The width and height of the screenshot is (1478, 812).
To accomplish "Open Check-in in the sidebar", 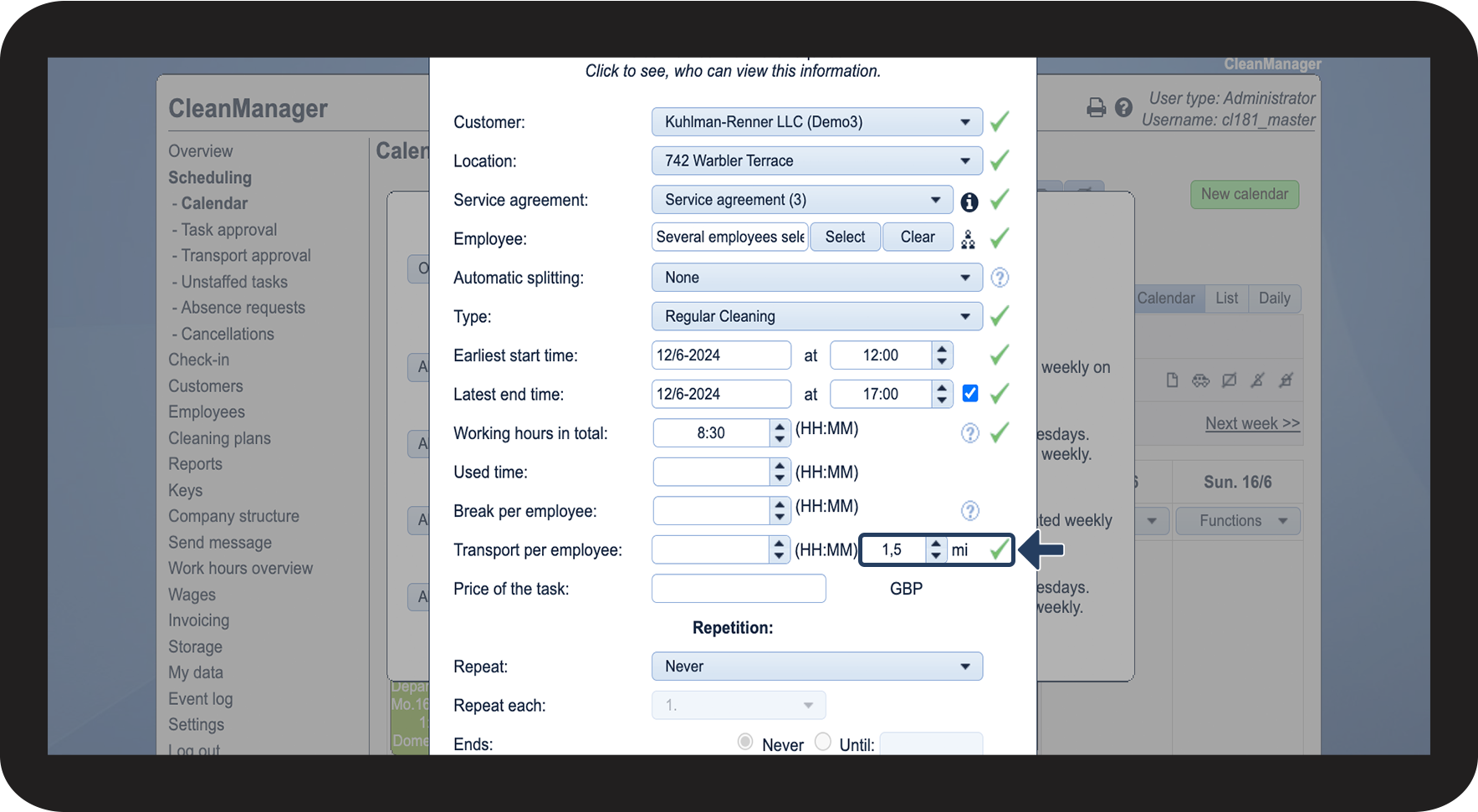I will (199, 360).
